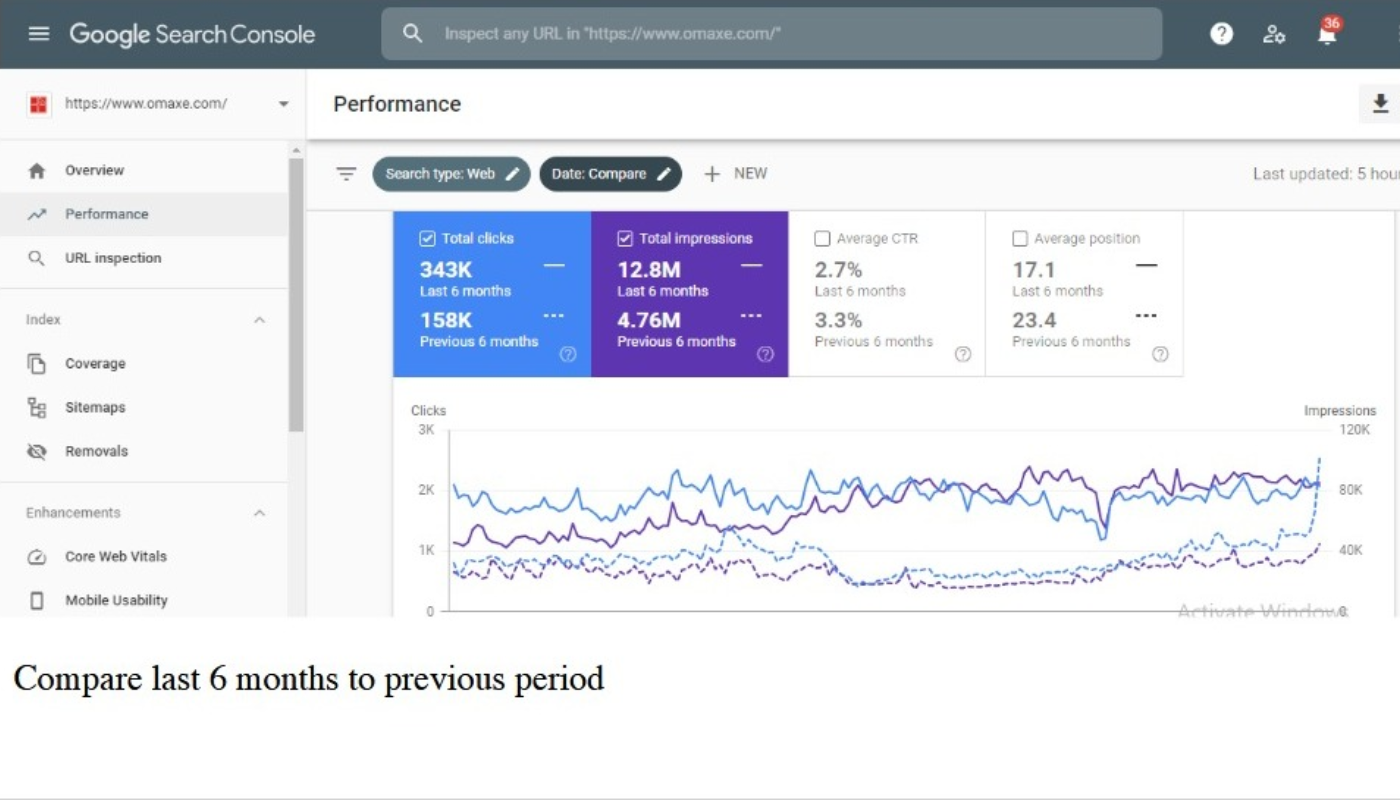Open the property selector dropdown
The image size is (1400, 800).
pyautogui.click(x=283, y=104)
